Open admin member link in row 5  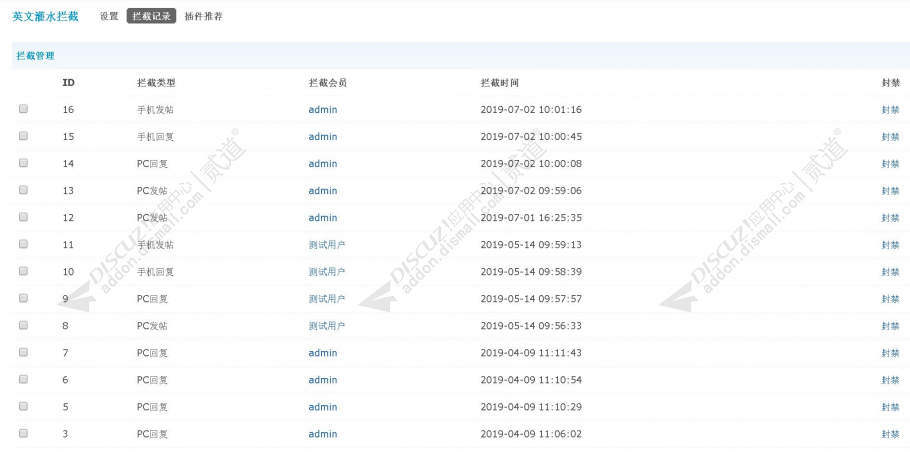(323, 407)
